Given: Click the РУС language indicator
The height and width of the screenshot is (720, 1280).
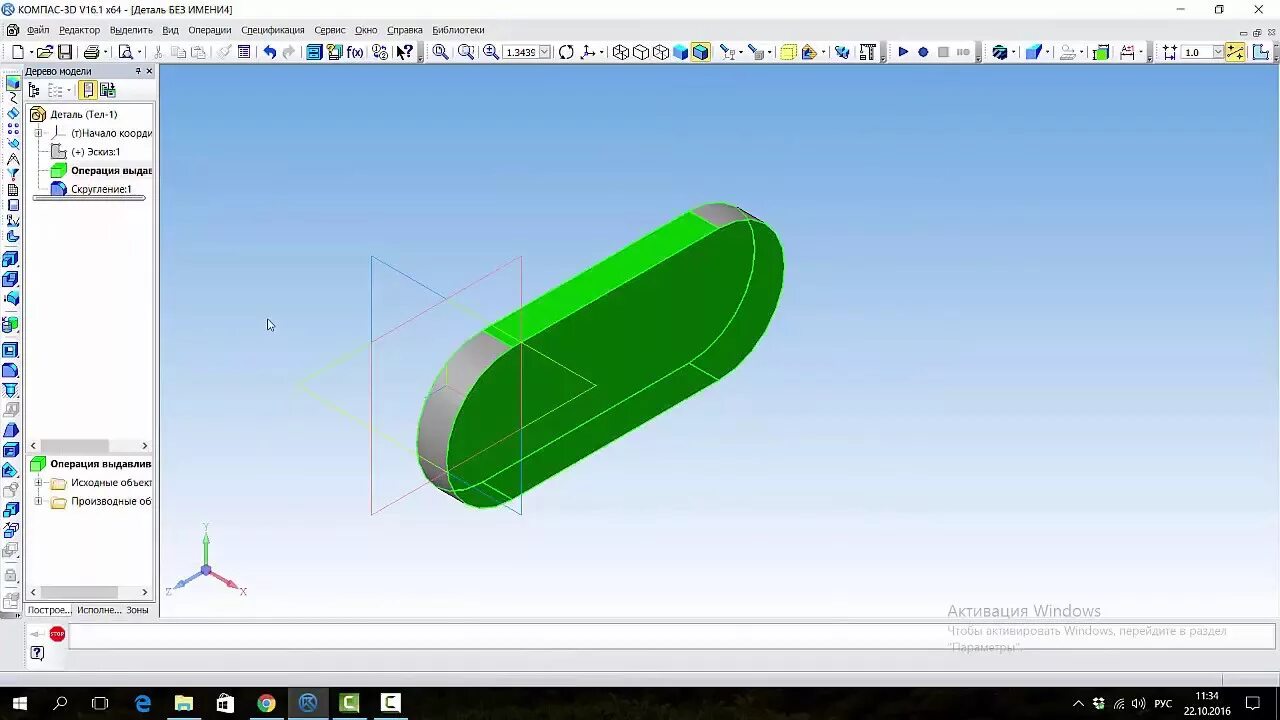Looking at the screenshot, I should (1163, 703).
